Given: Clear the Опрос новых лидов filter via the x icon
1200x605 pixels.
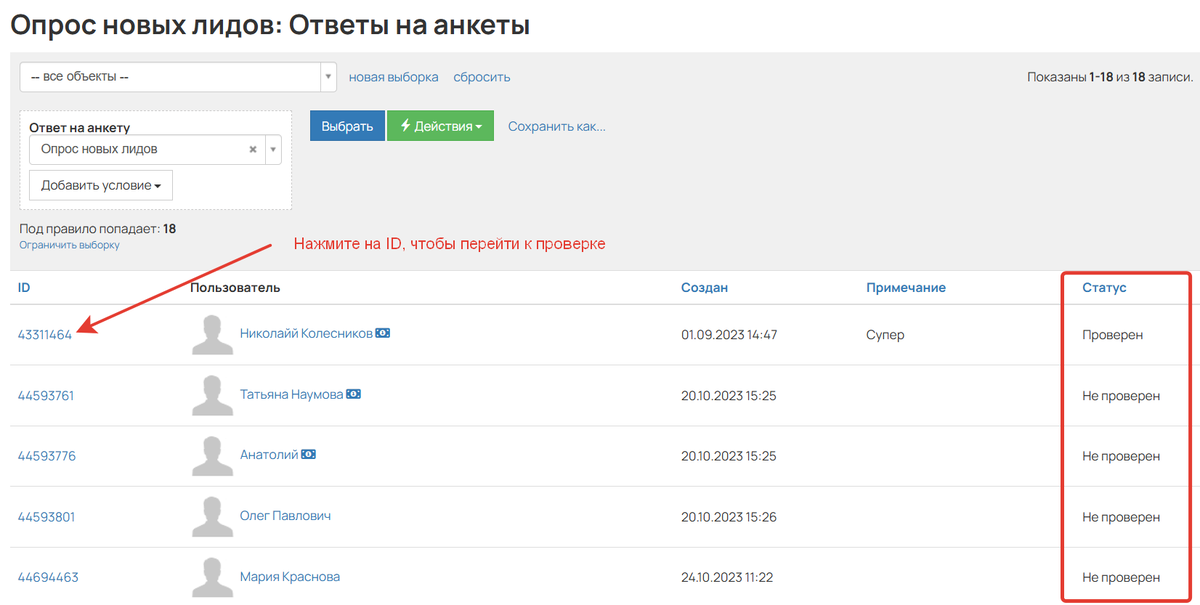Looking at the screenshot, I should (x=252, y=147).
